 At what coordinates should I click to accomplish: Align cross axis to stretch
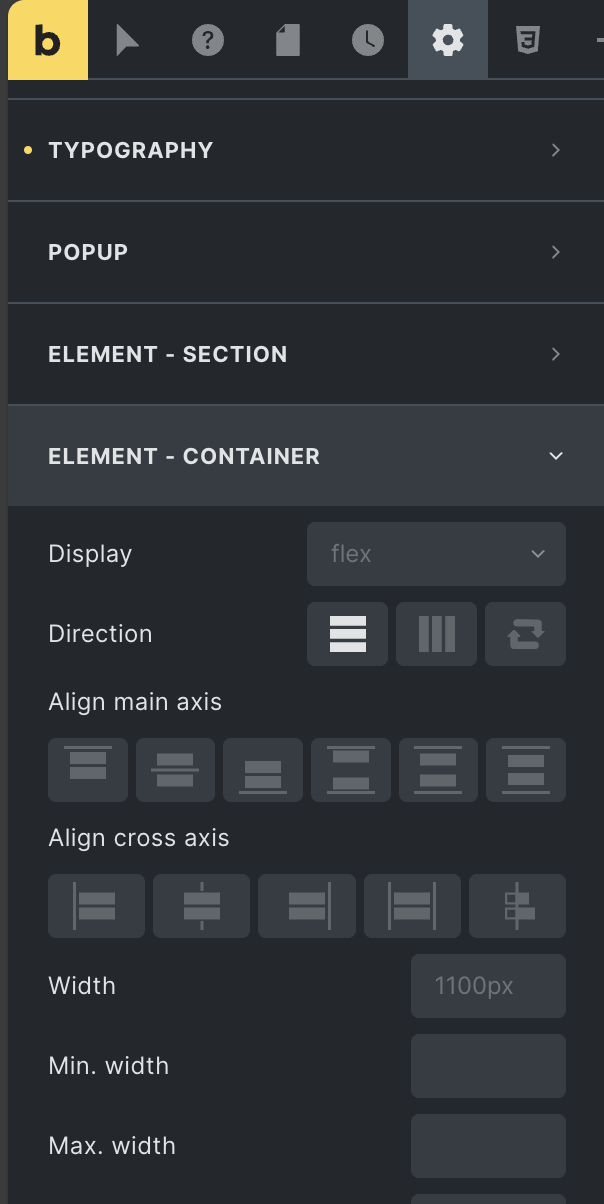tap(412, 906)
